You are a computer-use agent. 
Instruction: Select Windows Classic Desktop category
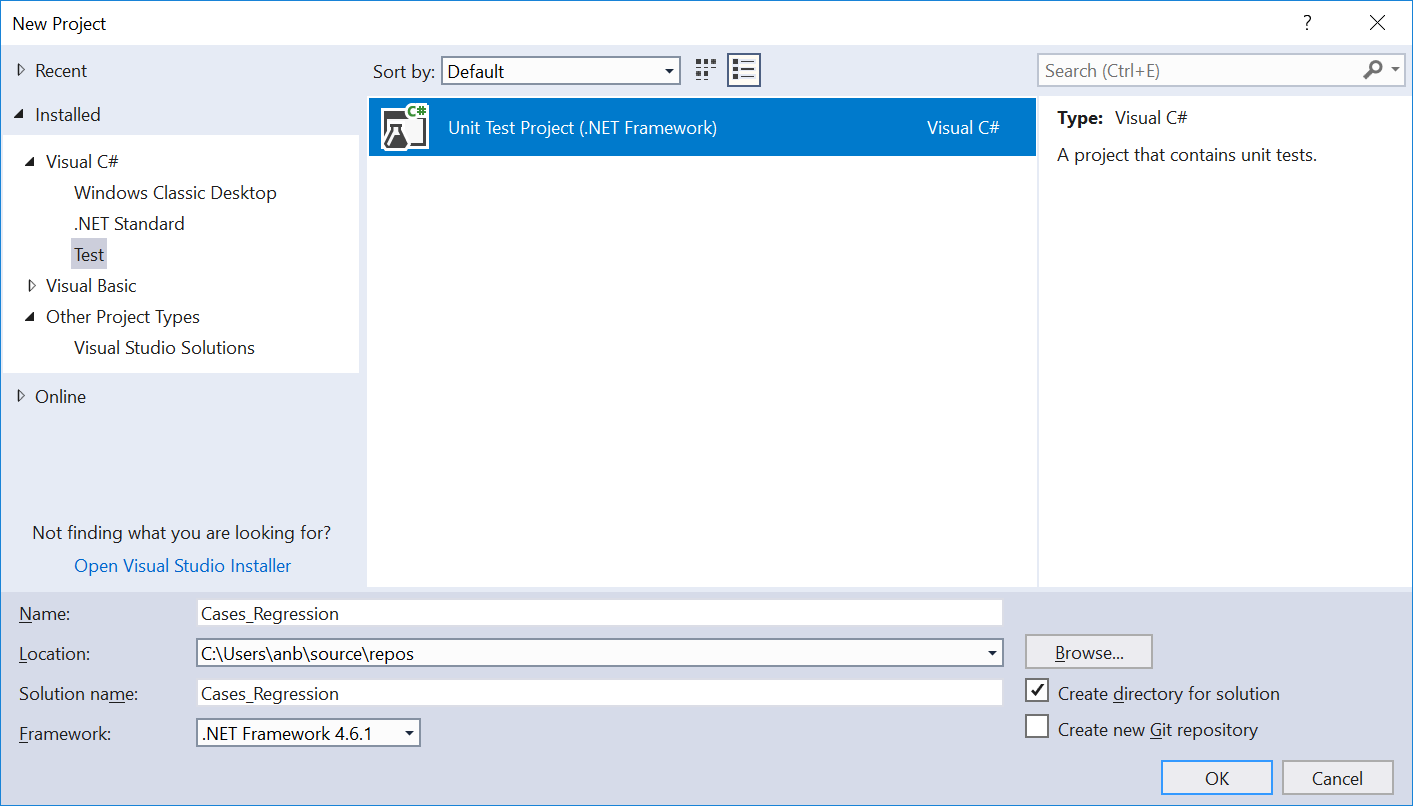pyautogui.click(x=175, y=193)
